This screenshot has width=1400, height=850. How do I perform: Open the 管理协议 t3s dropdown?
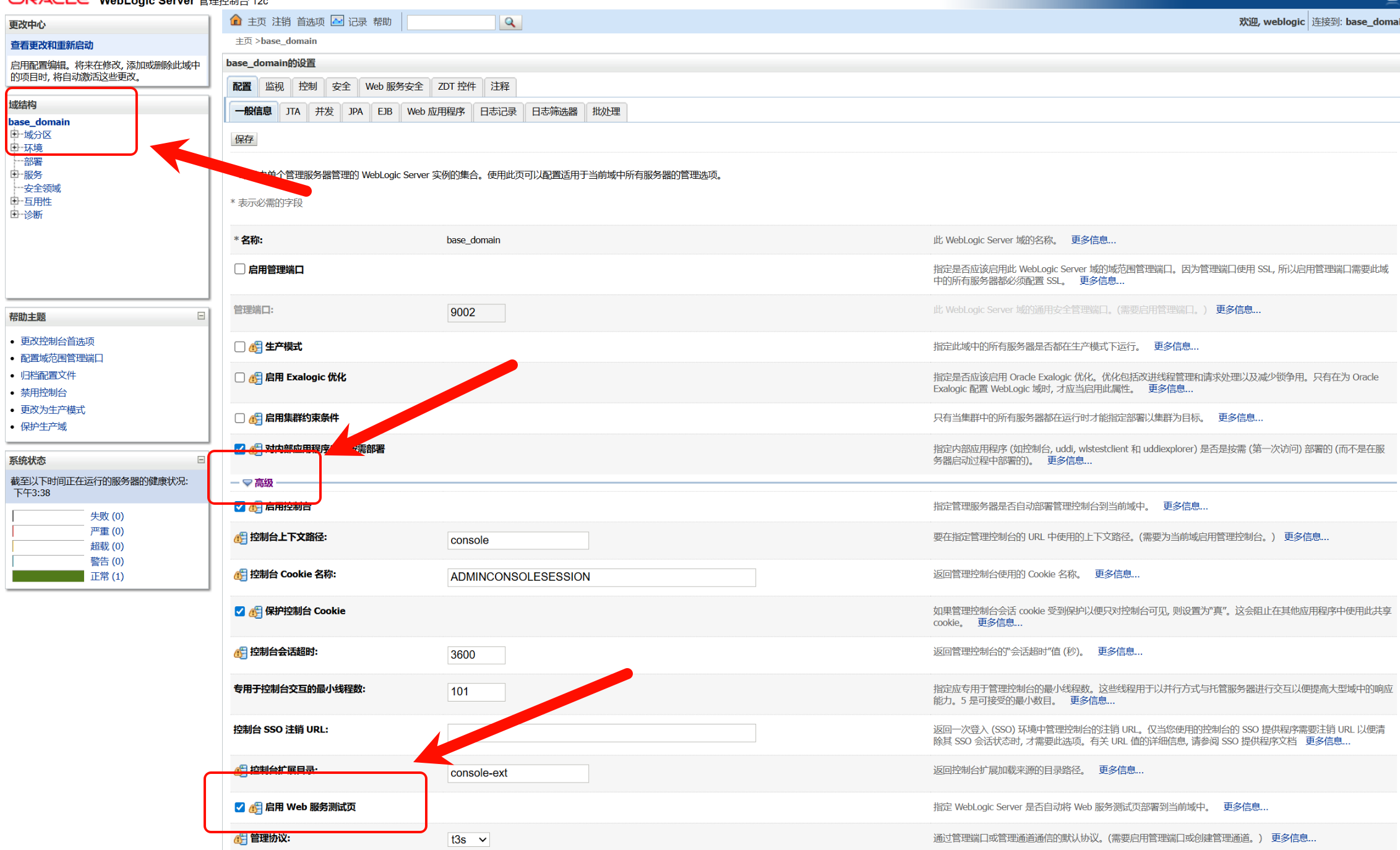(x=468, y=839)
